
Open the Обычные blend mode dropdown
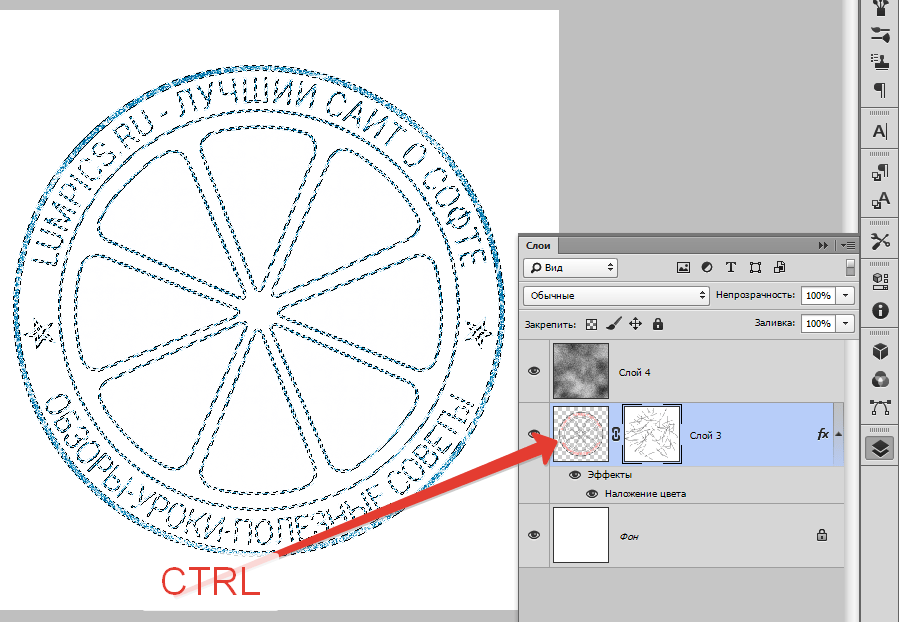point(617,296)
